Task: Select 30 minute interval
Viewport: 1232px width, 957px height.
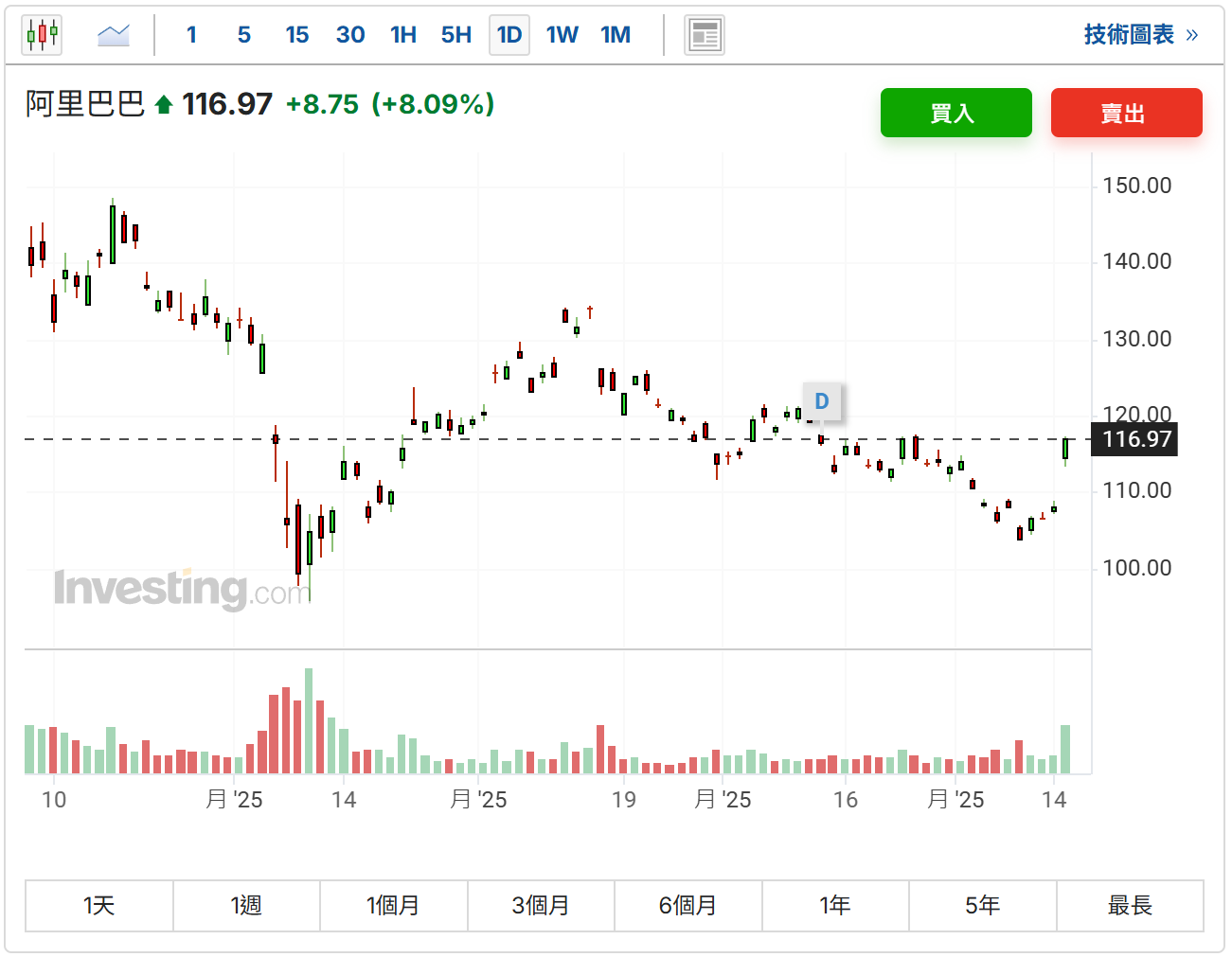Action: pos(350,35)
